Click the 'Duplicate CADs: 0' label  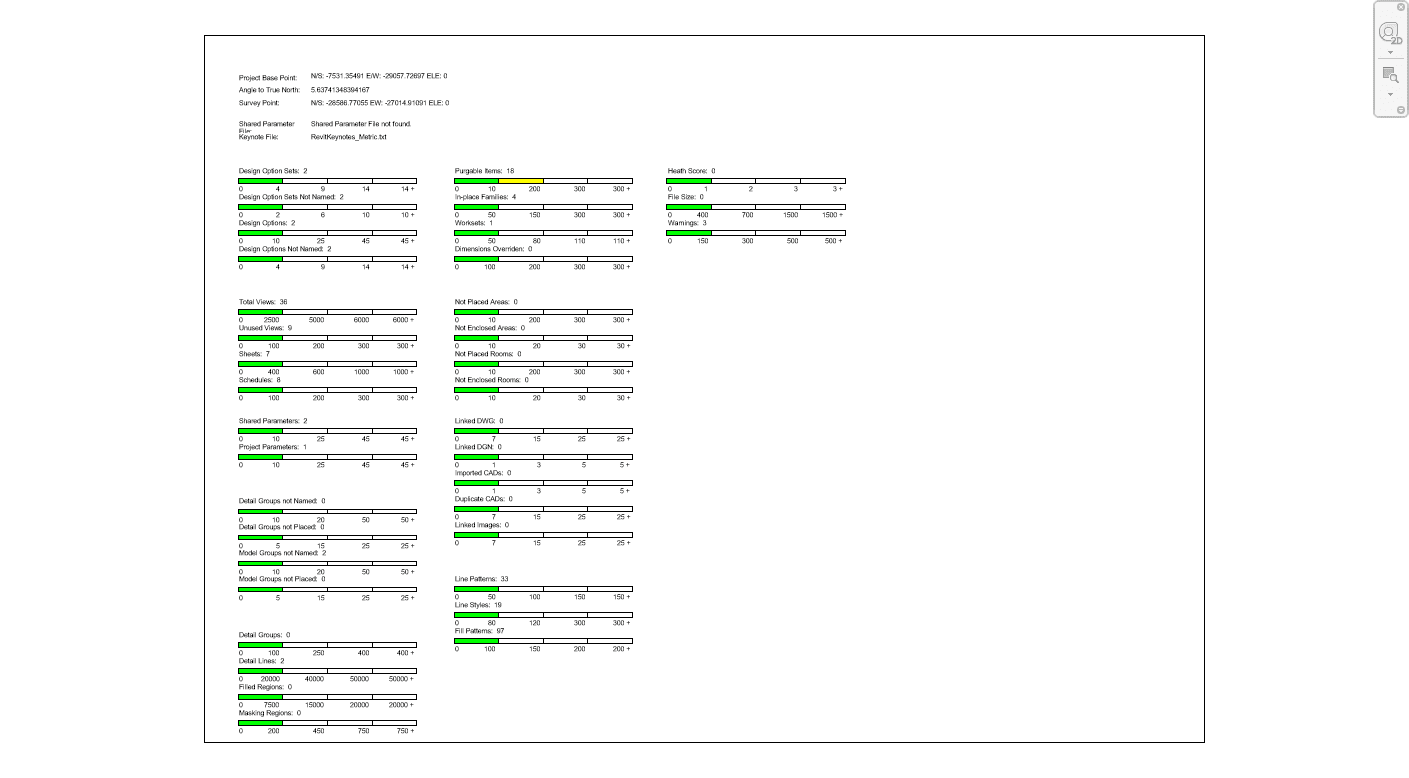click(484, 499)
